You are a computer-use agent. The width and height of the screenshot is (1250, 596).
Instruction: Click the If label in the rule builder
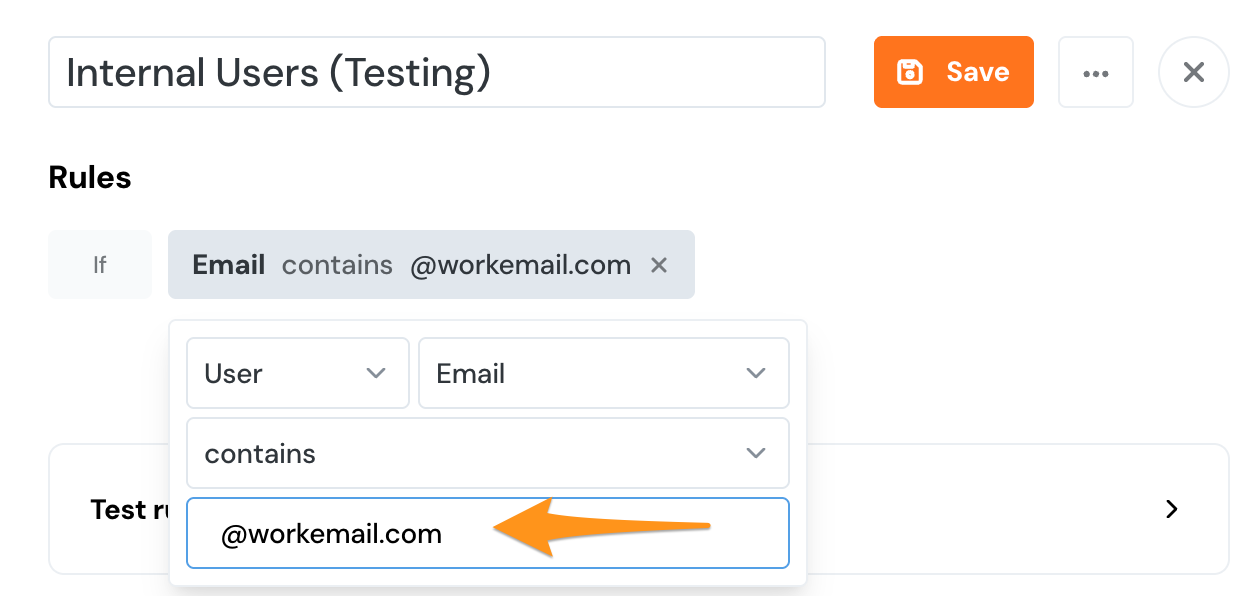99,264
